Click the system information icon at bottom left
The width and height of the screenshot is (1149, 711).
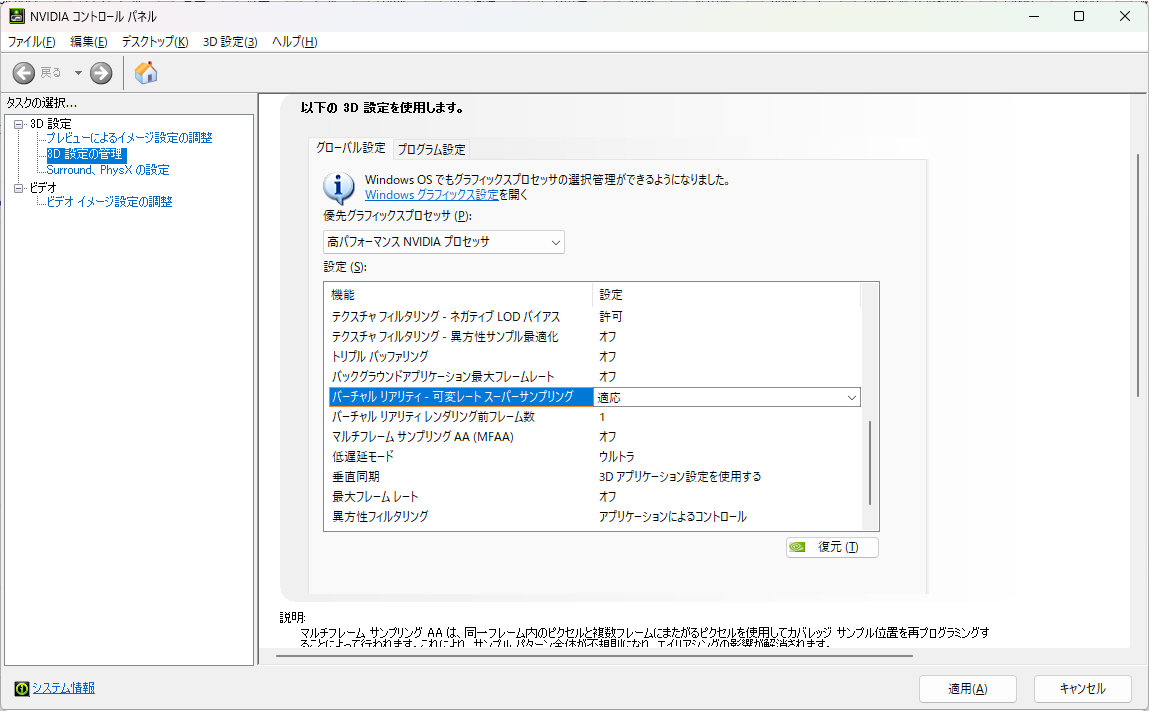(x=22, y=688)
